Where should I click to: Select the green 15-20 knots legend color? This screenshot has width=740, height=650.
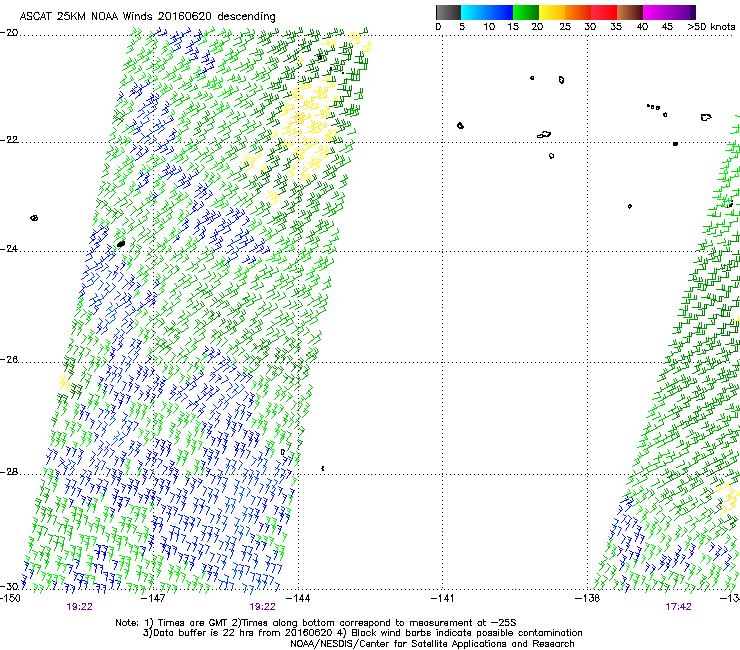[x=526, y=12]
